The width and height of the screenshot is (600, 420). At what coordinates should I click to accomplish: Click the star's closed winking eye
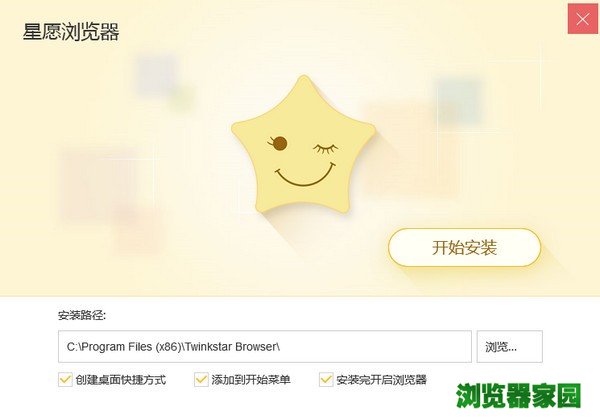coord(326,148)
